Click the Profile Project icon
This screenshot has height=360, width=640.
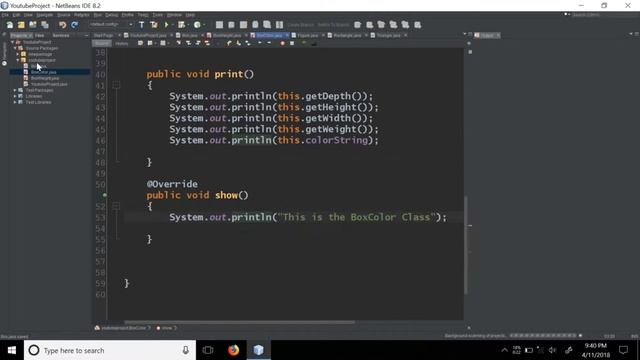tap(197, 25)
